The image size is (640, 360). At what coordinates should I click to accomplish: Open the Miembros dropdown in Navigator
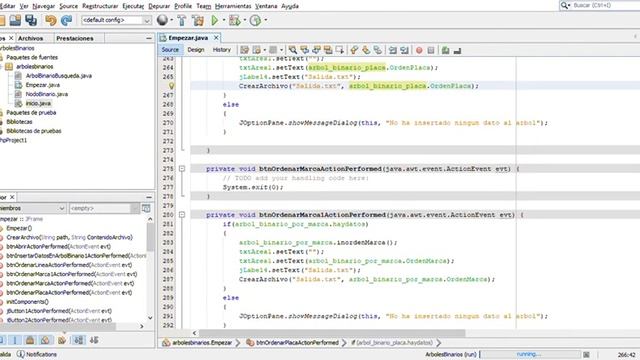33,208
